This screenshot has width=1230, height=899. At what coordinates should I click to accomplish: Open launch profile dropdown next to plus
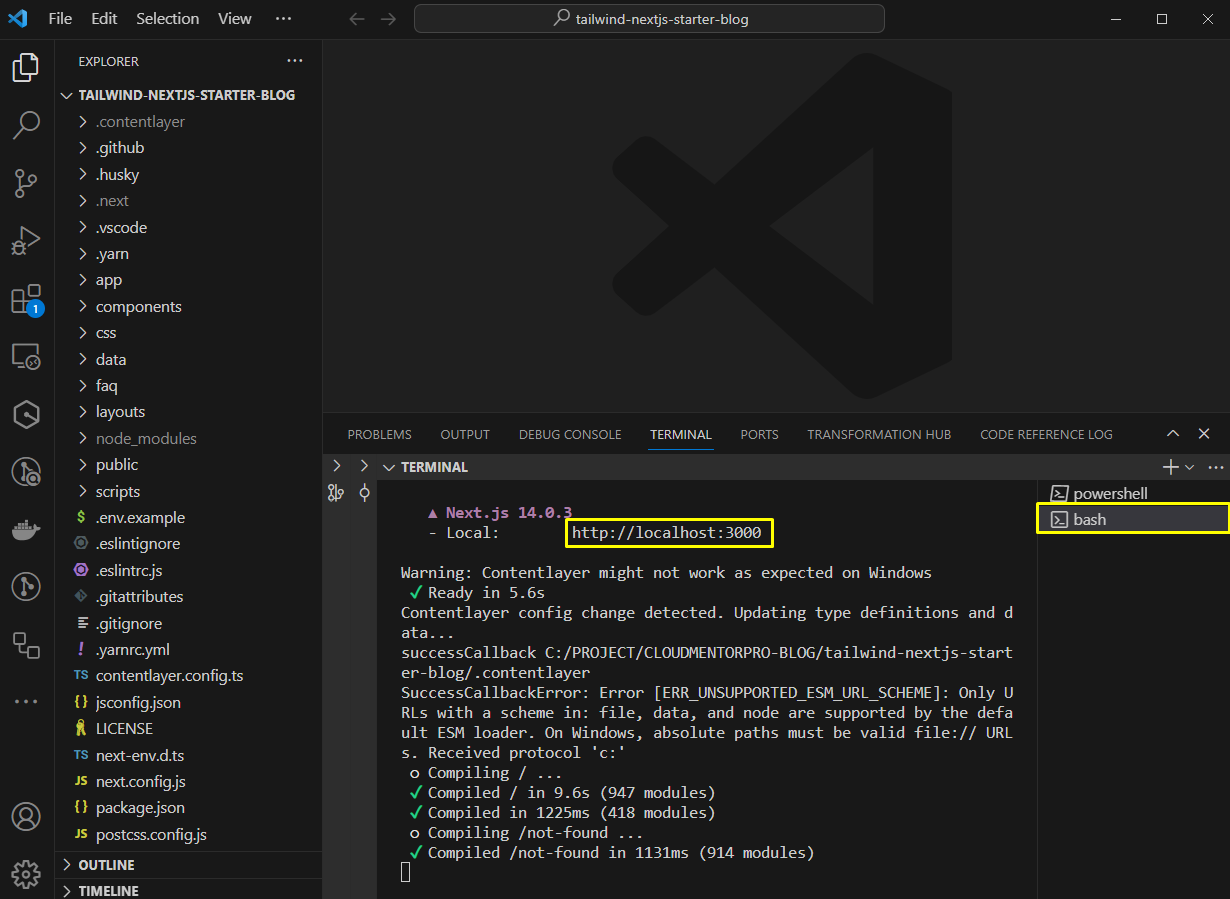click(1189, 467)
